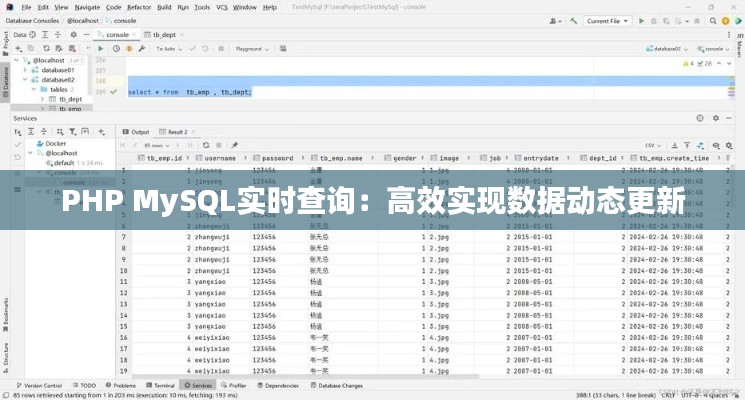Open database02 schema selector dropdown

[666, 48]
